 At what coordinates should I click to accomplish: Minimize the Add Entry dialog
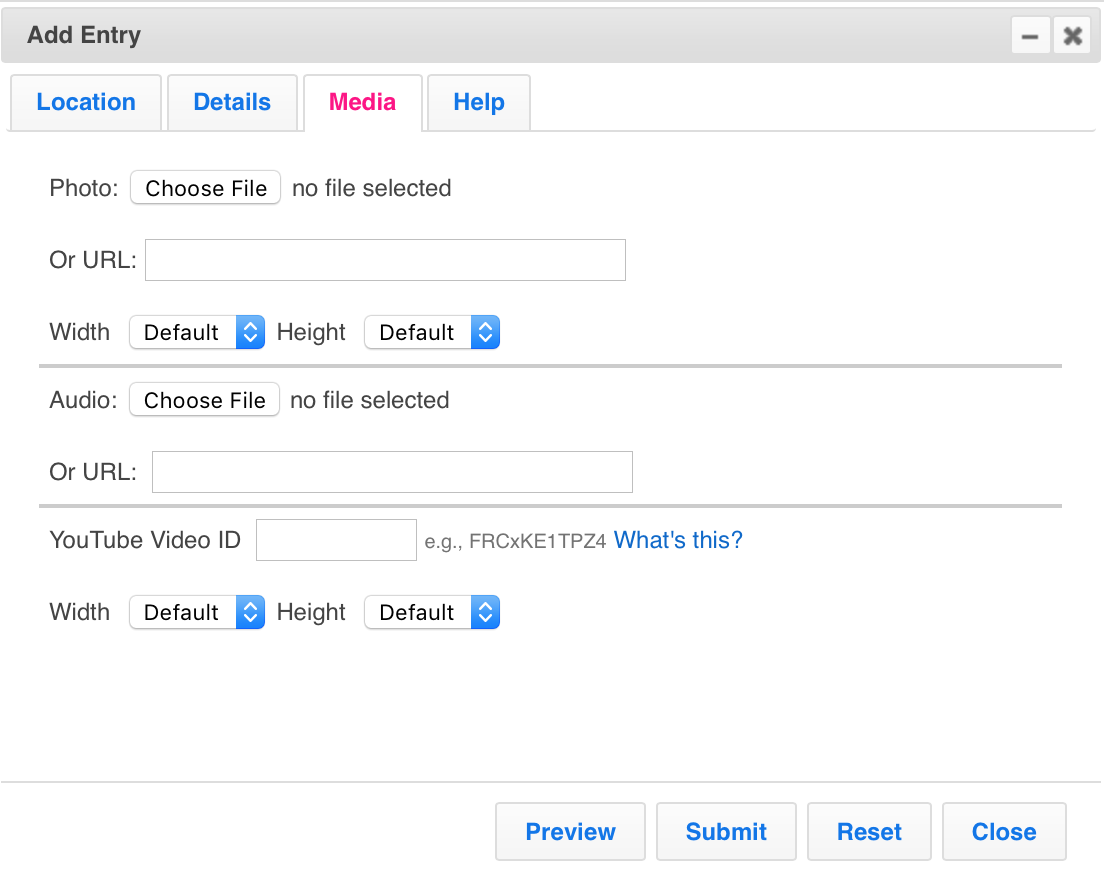(x=1030, y=37)
